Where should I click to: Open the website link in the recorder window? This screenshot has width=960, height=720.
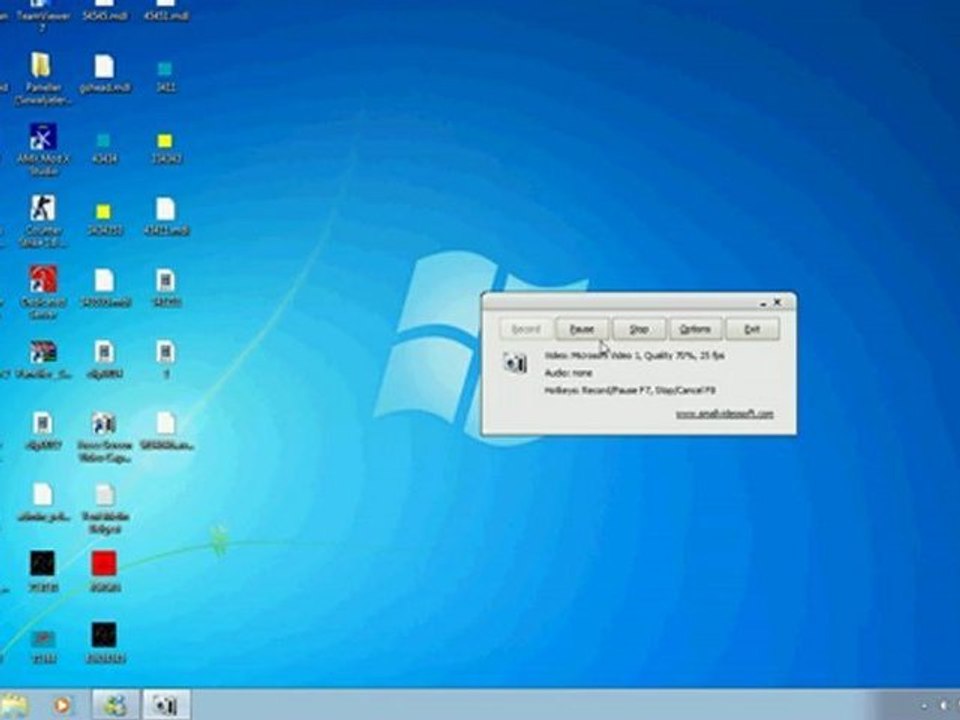(x=724, y=414)
